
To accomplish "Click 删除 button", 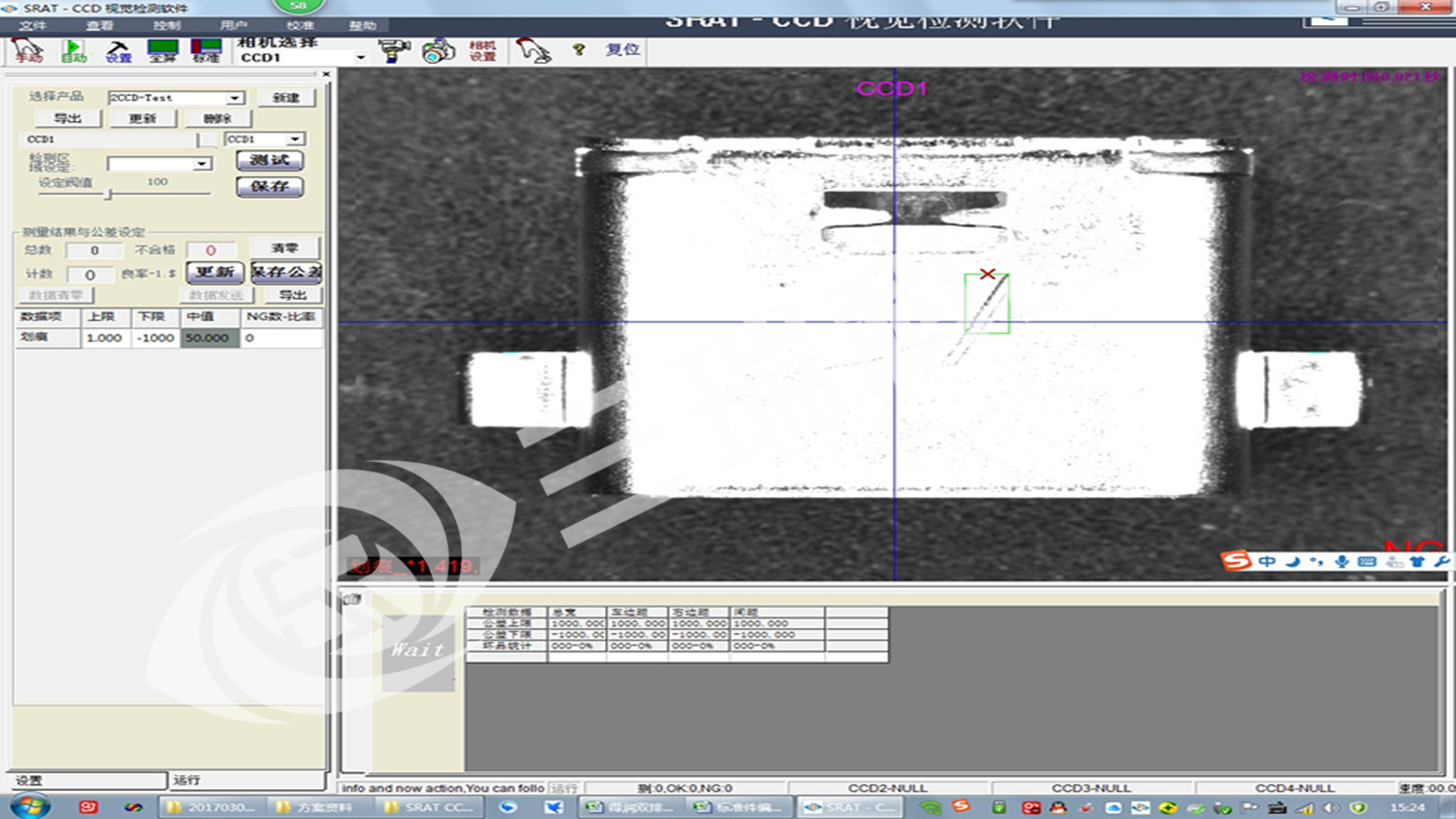I will [x=217, y=118].
